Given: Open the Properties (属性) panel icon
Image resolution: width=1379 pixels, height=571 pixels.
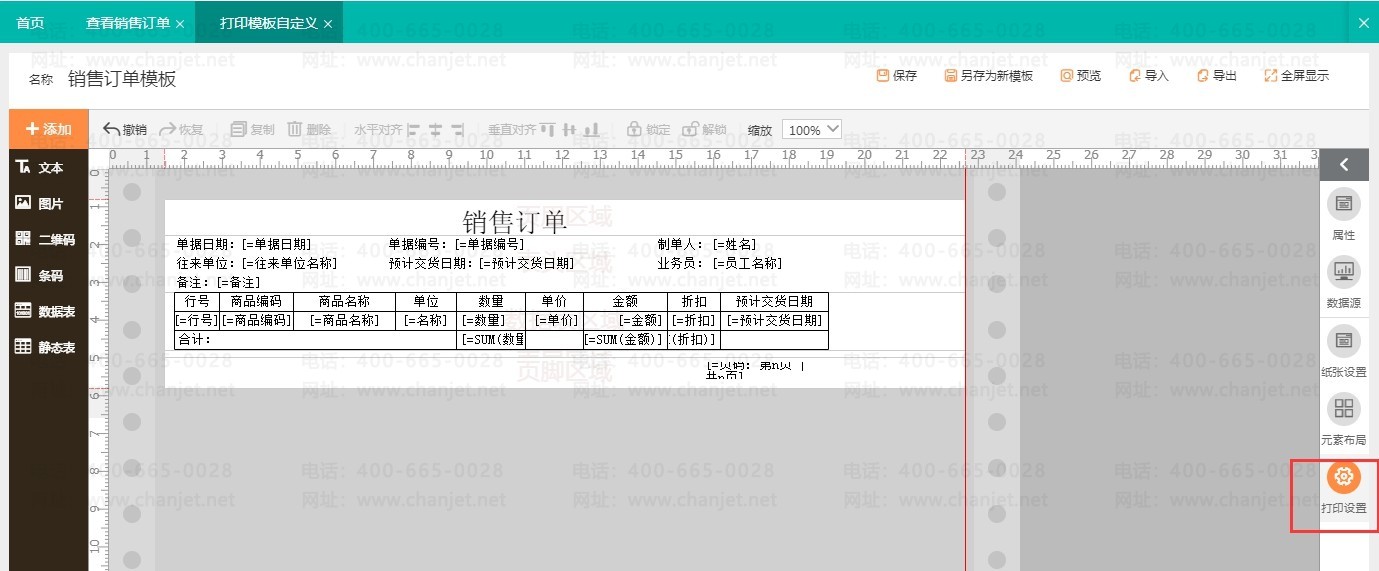Looking at the screenshot, I should click(1343, 205).
